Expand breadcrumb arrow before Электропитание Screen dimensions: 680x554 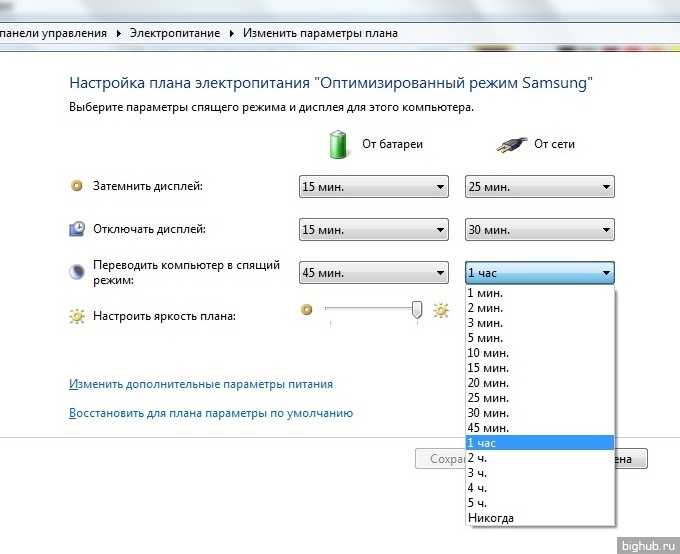(119, 33)
